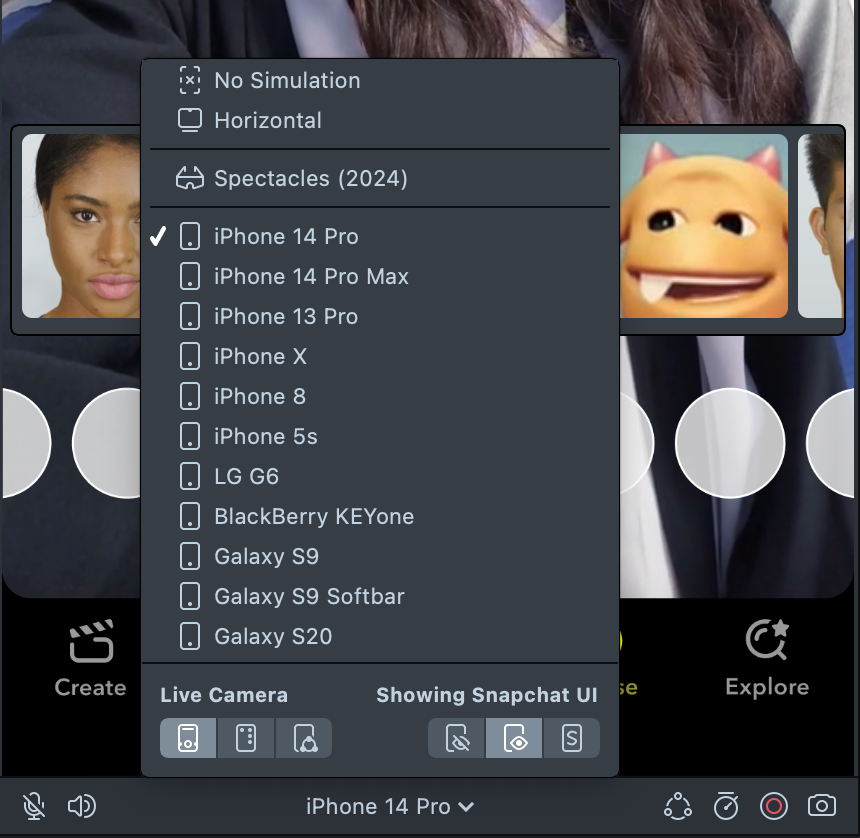Mute the microphone in the bottom bar

click(x=34, y=806)
